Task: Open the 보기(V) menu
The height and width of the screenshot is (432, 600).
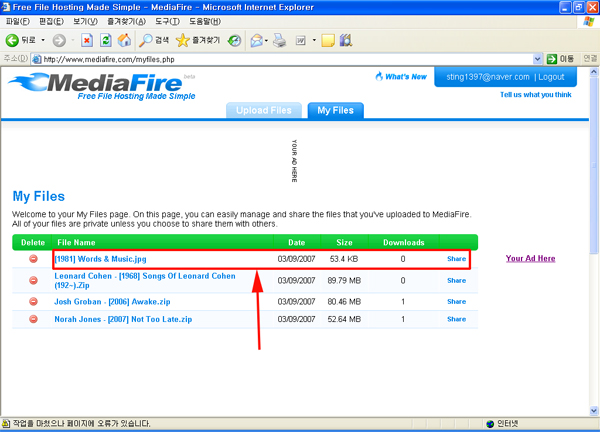Action: pyautogui.click(x=85, y=21)
